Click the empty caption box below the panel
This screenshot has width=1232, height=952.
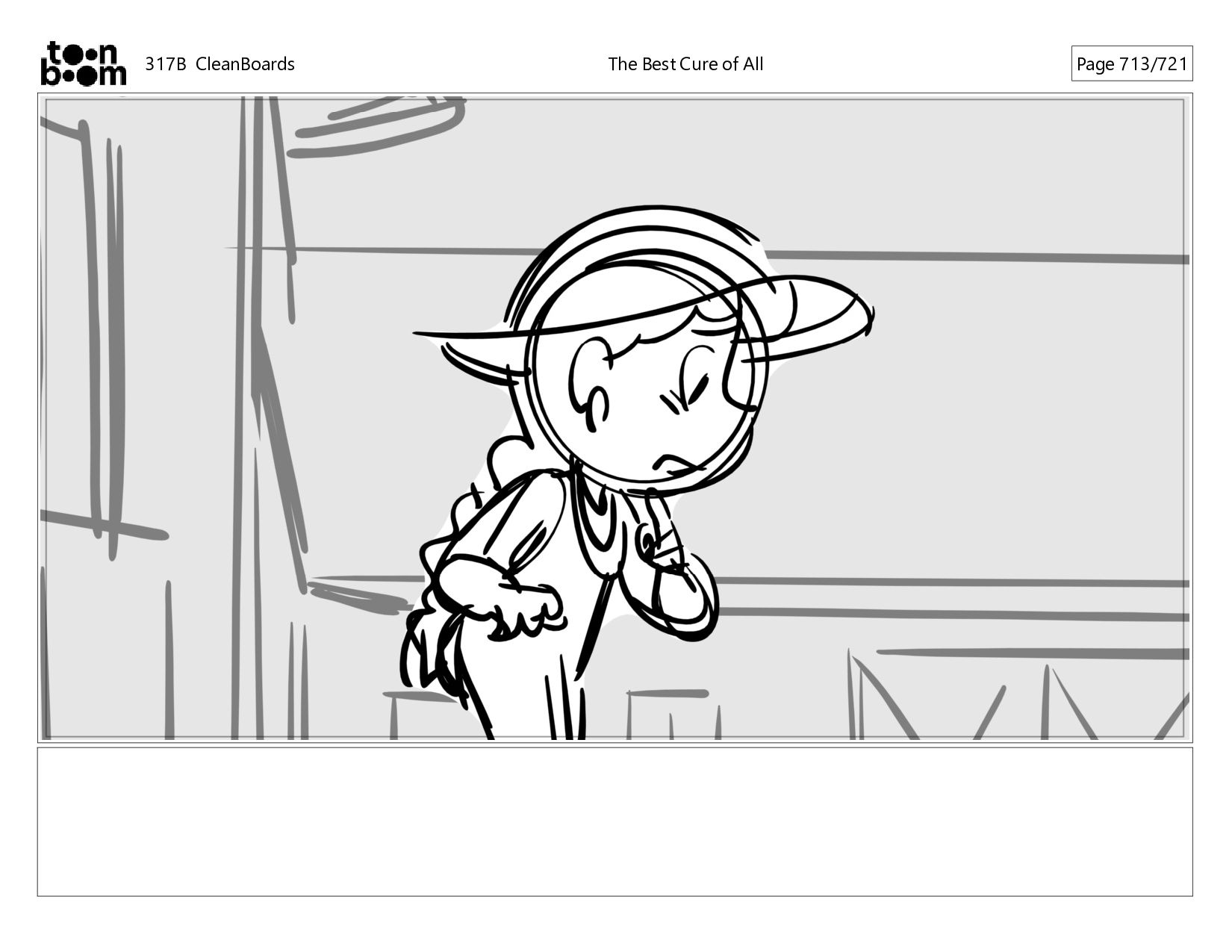click(615, 821)
